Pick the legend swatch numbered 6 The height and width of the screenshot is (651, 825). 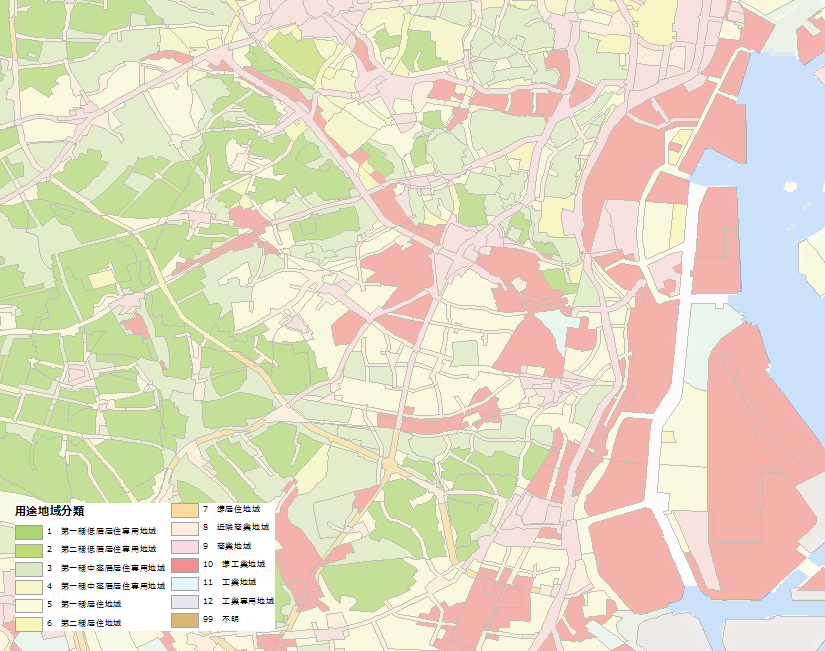pos(28,623)
